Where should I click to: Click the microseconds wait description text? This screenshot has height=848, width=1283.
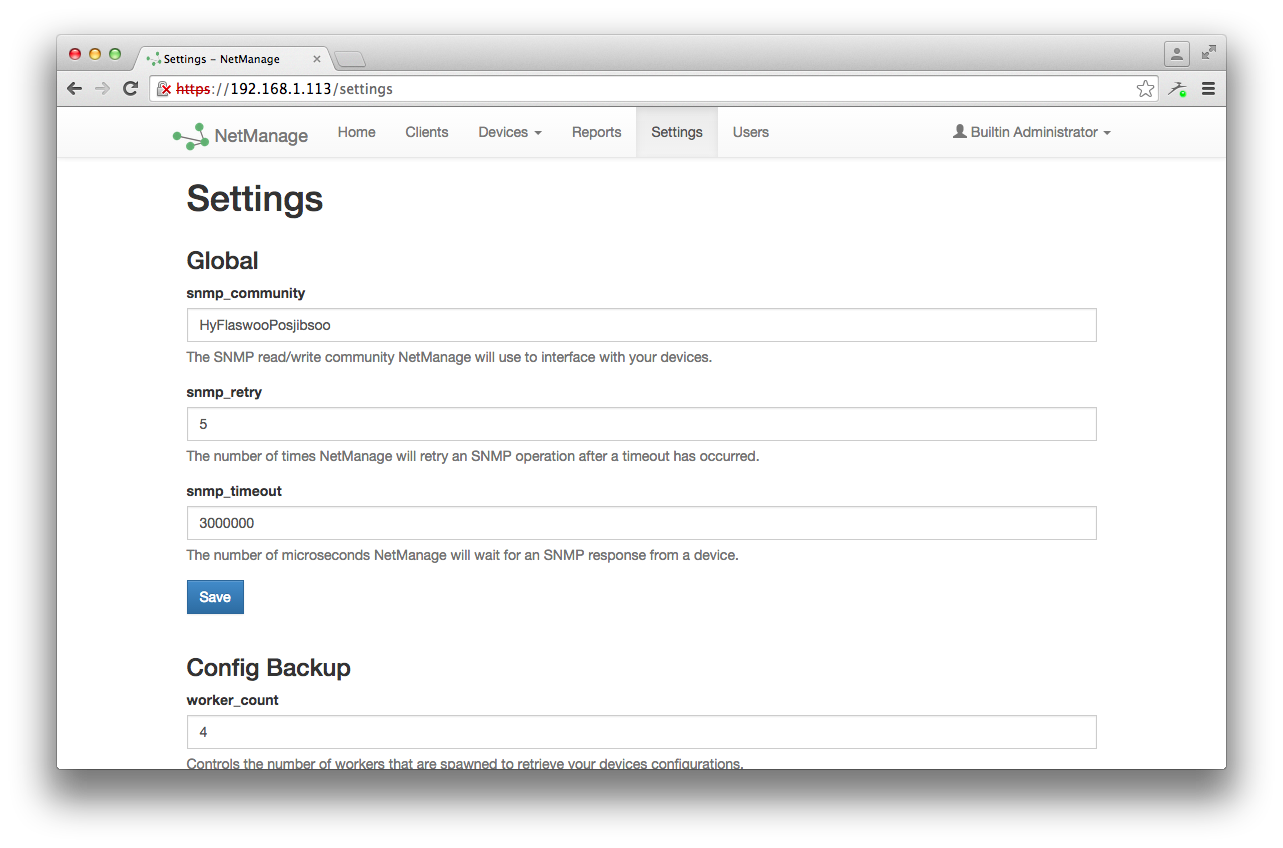pyautogui.click(x=463, y=555)
